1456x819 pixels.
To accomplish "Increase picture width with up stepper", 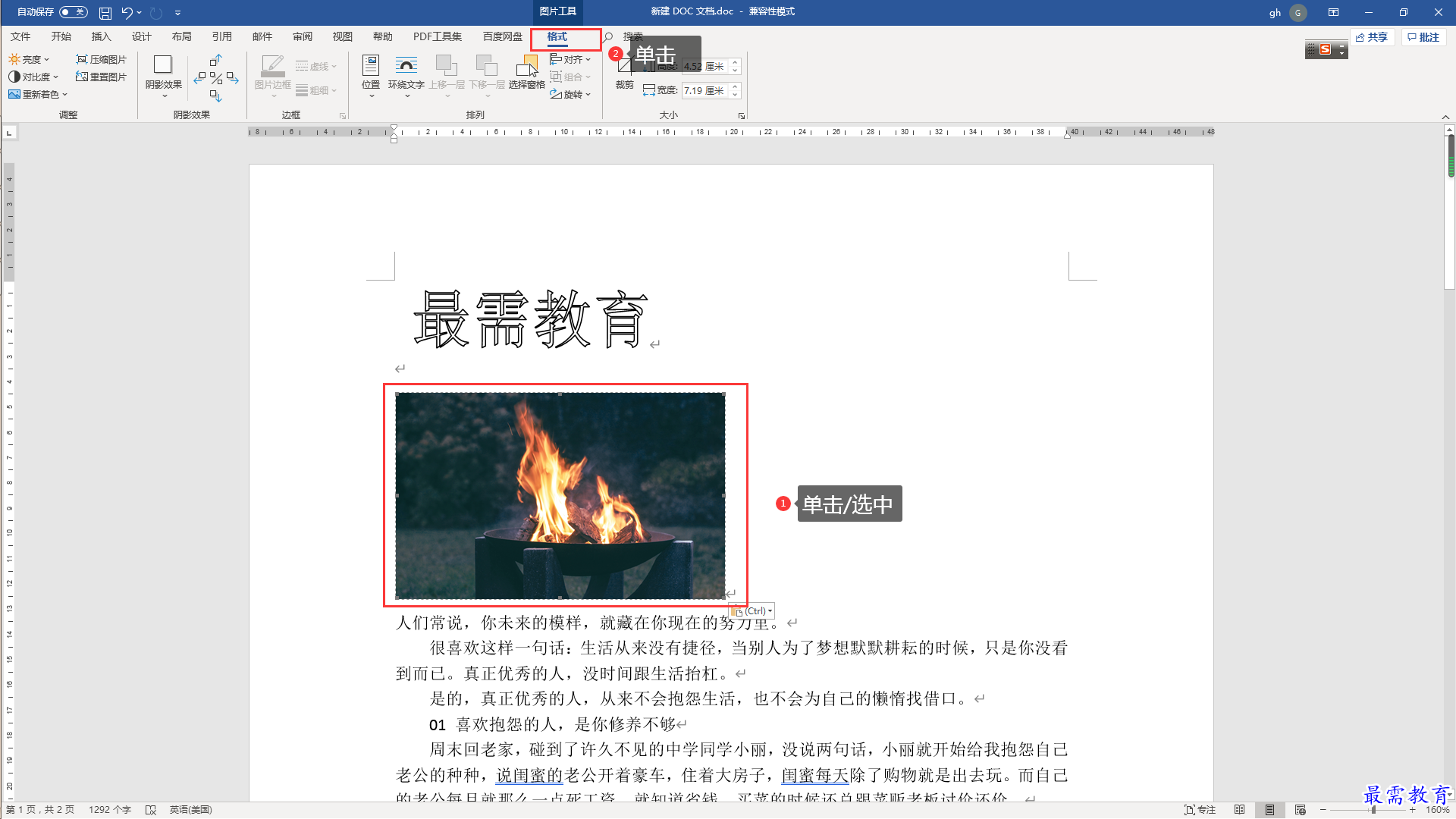I will click(735, 86).
